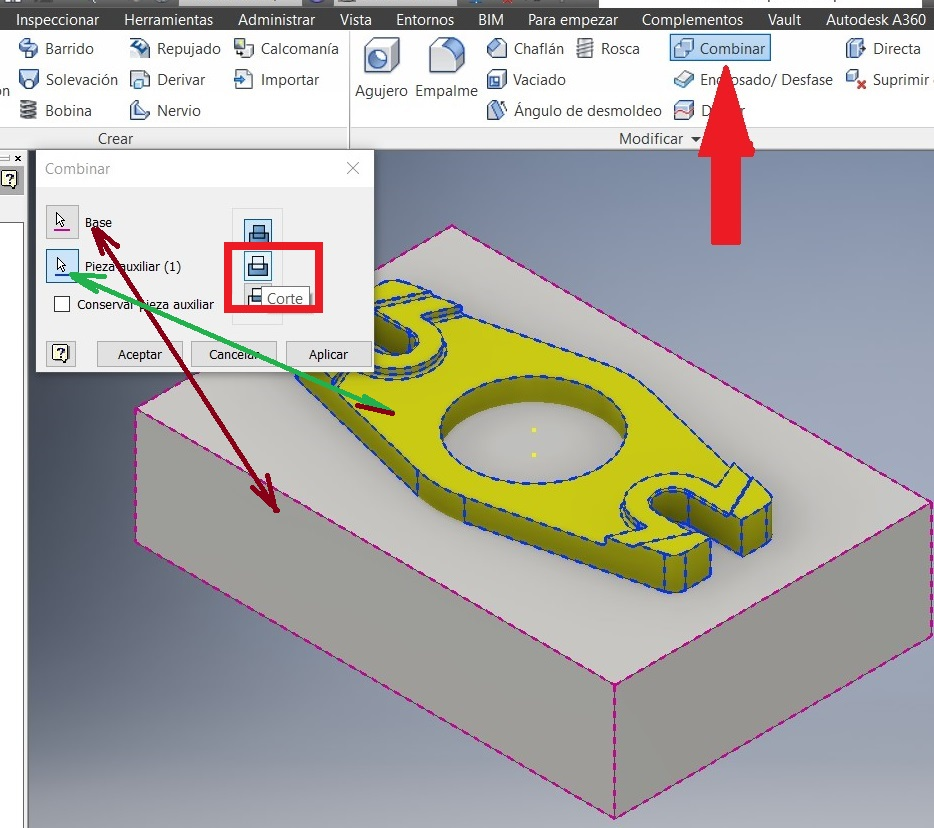Select the Calcomanía tool

coord(286,48)
